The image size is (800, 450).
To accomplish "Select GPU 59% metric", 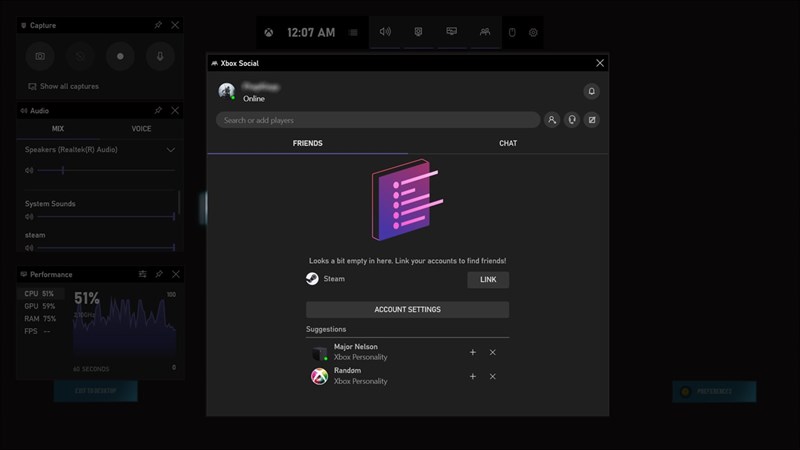I will point(41,306).
